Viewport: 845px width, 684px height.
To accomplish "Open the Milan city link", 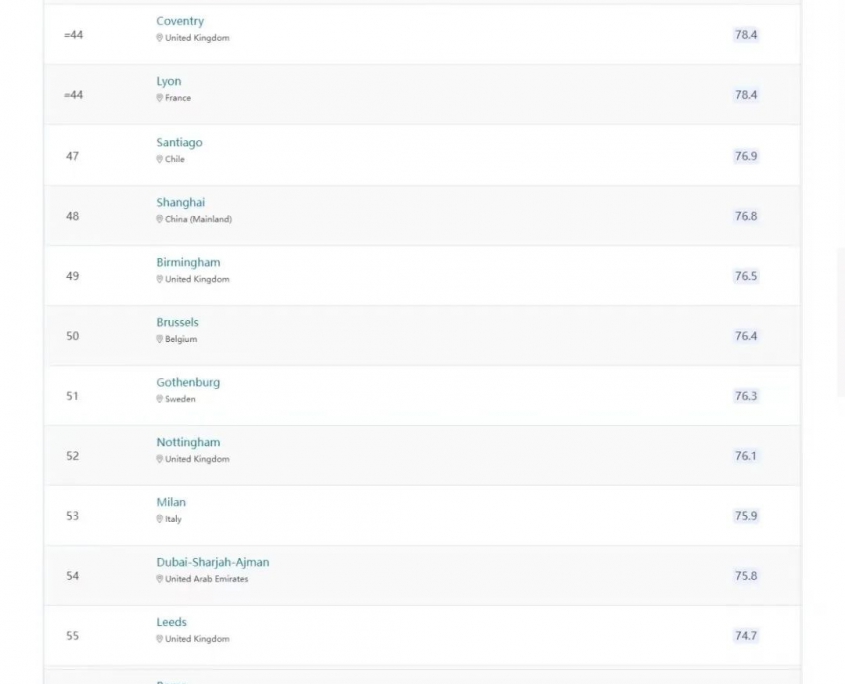I will (x=171, y=502).
